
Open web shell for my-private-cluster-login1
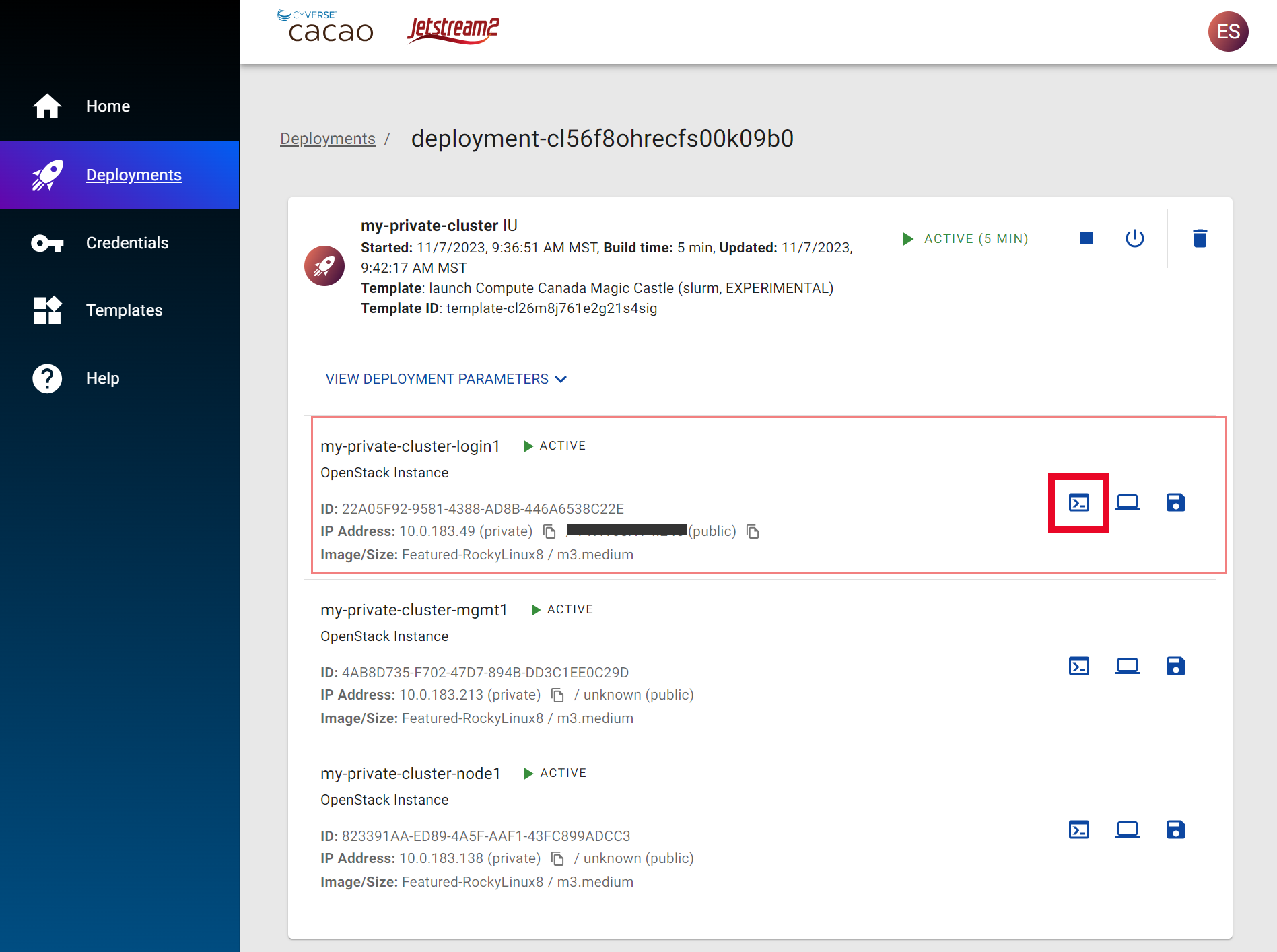click(1078, 502)
